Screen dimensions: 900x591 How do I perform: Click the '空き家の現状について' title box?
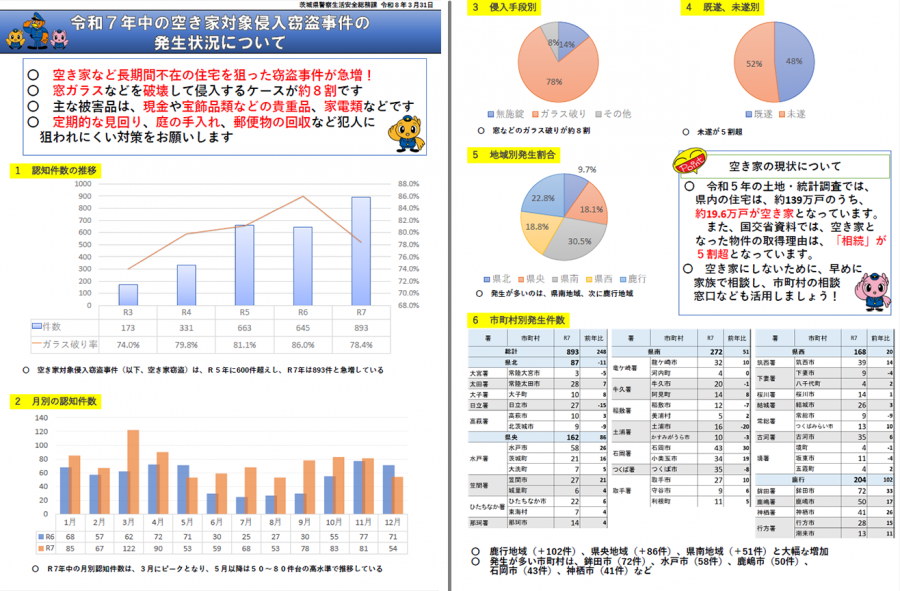tap(784, 165)
